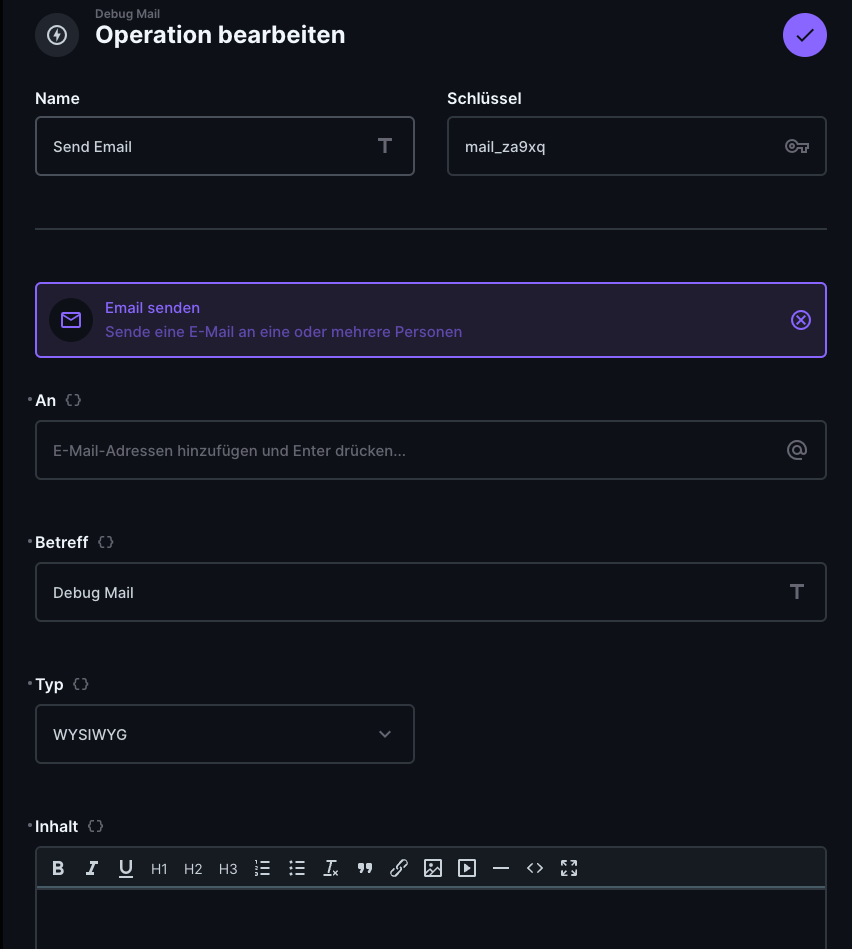Expand the Inhalt editor to fullscreen
The width and height of the screenshot is (852, 949).
pyautogui.click(x=569, y=868)
